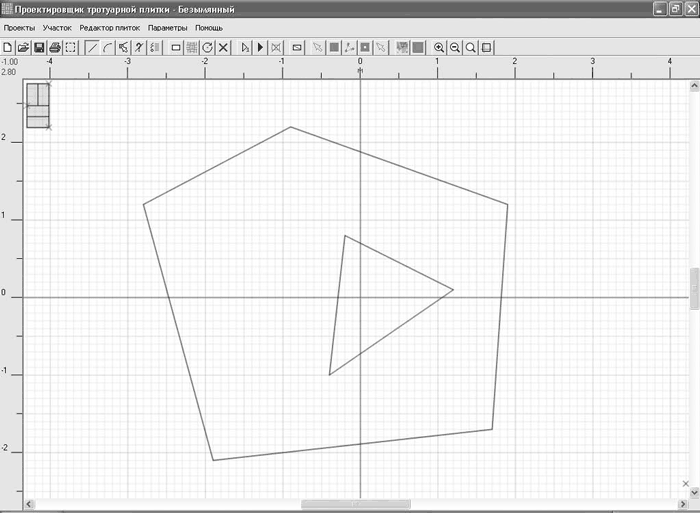Click the square with inner frame icon
The height and width of the screenshot is (513, 700).
point(365,47)
